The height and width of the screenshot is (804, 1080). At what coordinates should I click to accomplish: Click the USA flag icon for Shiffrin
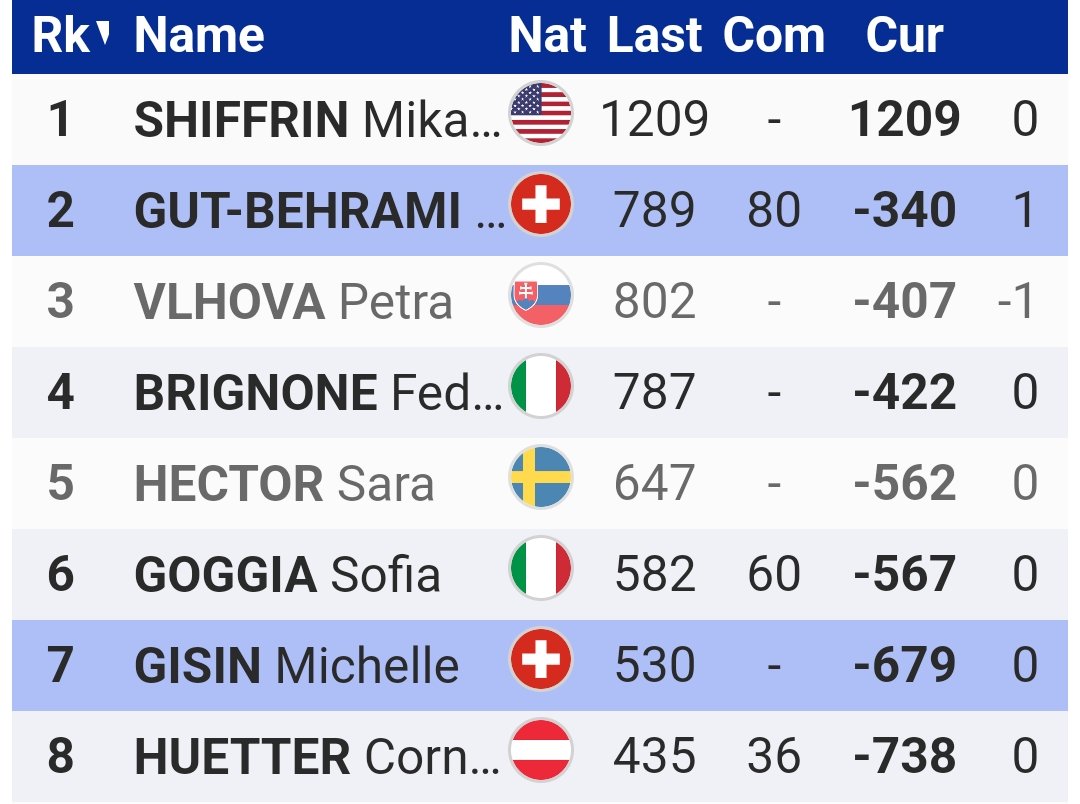[x=541, y=112]
